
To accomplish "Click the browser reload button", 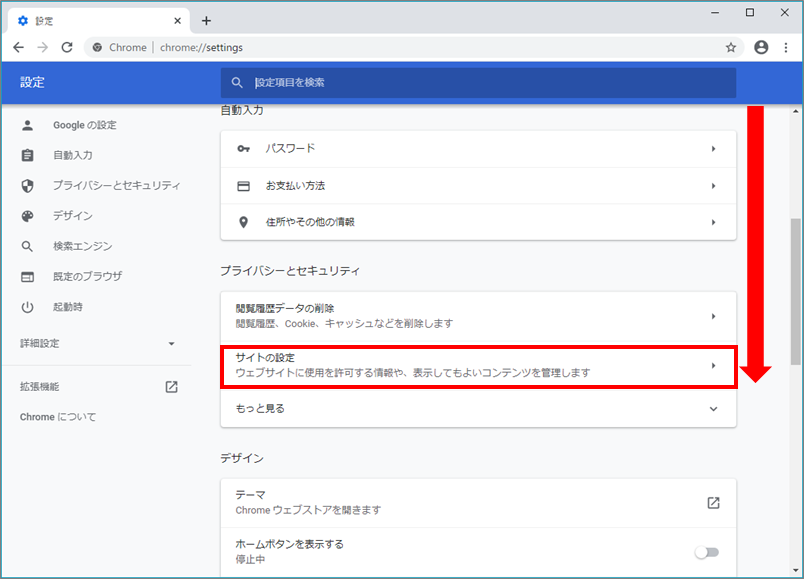I will tap(67, 47).
